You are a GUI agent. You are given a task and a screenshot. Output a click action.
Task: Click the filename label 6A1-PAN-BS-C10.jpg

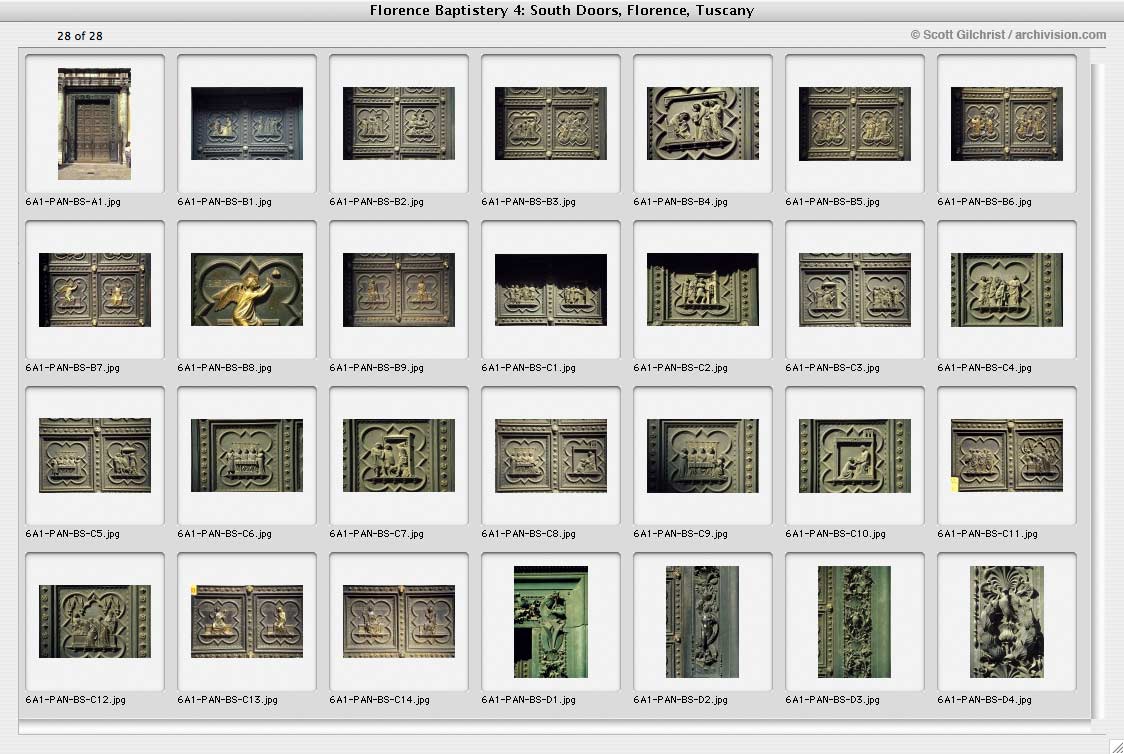(x=835, y=534)
